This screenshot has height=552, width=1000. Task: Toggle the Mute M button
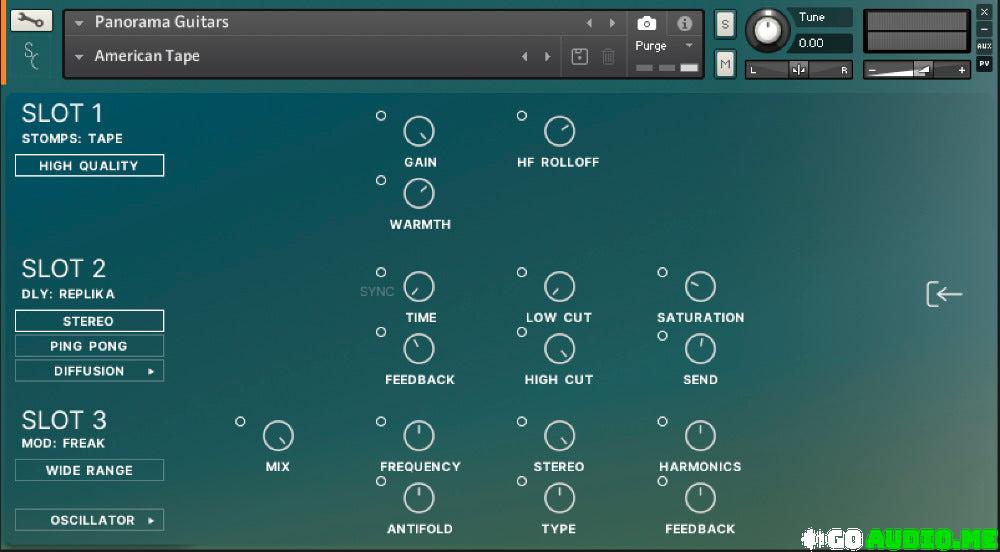coord(725,65)
